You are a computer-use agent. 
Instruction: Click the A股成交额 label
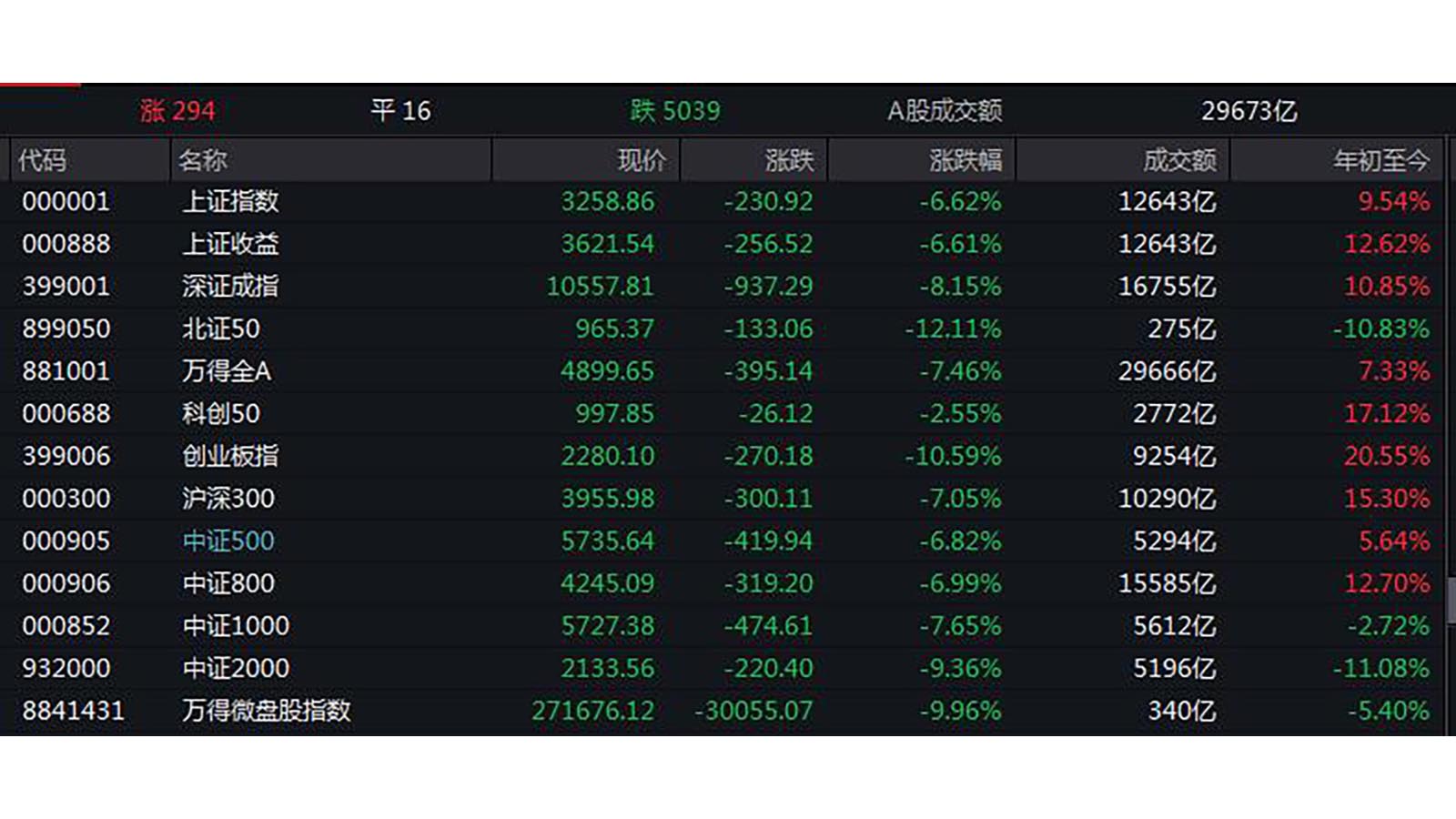tap(945, 111)
